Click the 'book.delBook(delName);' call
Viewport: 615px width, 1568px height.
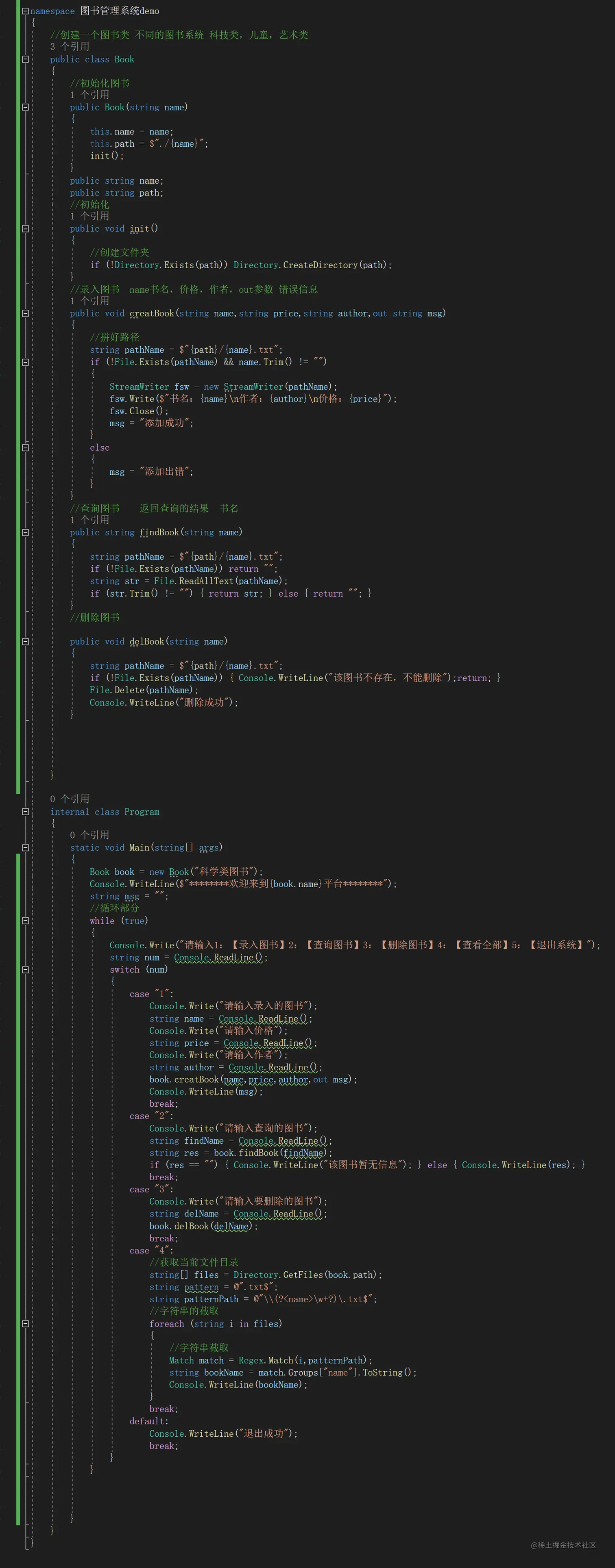203,1226
